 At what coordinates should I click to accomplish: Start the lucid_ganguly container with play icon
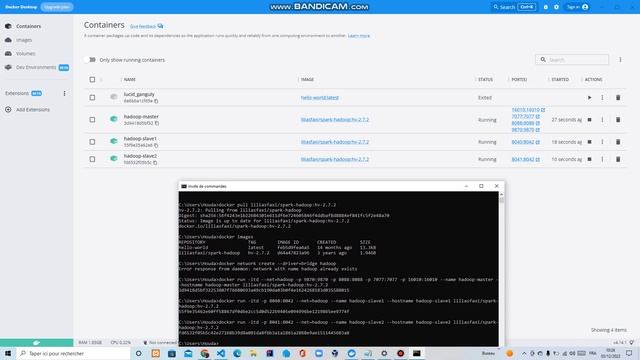point(589,98)
